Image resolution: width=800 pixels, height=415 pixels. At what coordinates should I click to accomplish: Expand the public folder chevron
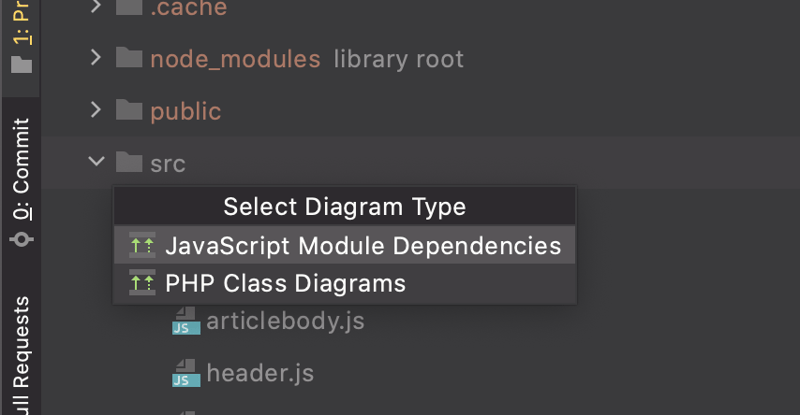(x=96, y=111)
